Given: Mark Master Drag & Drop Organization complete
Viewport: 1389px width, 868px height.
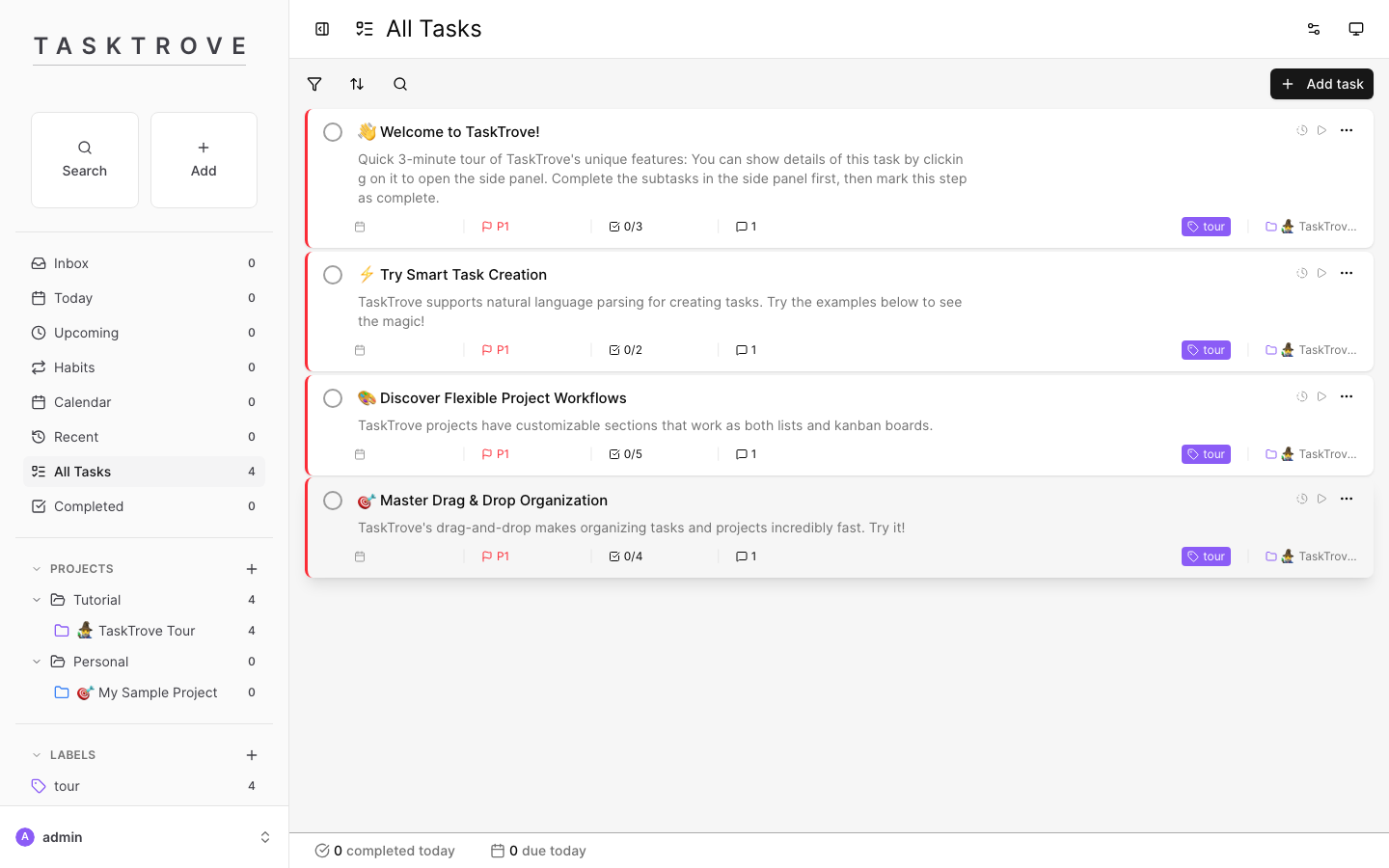Looking at the screenshot, I should (333, 501).
